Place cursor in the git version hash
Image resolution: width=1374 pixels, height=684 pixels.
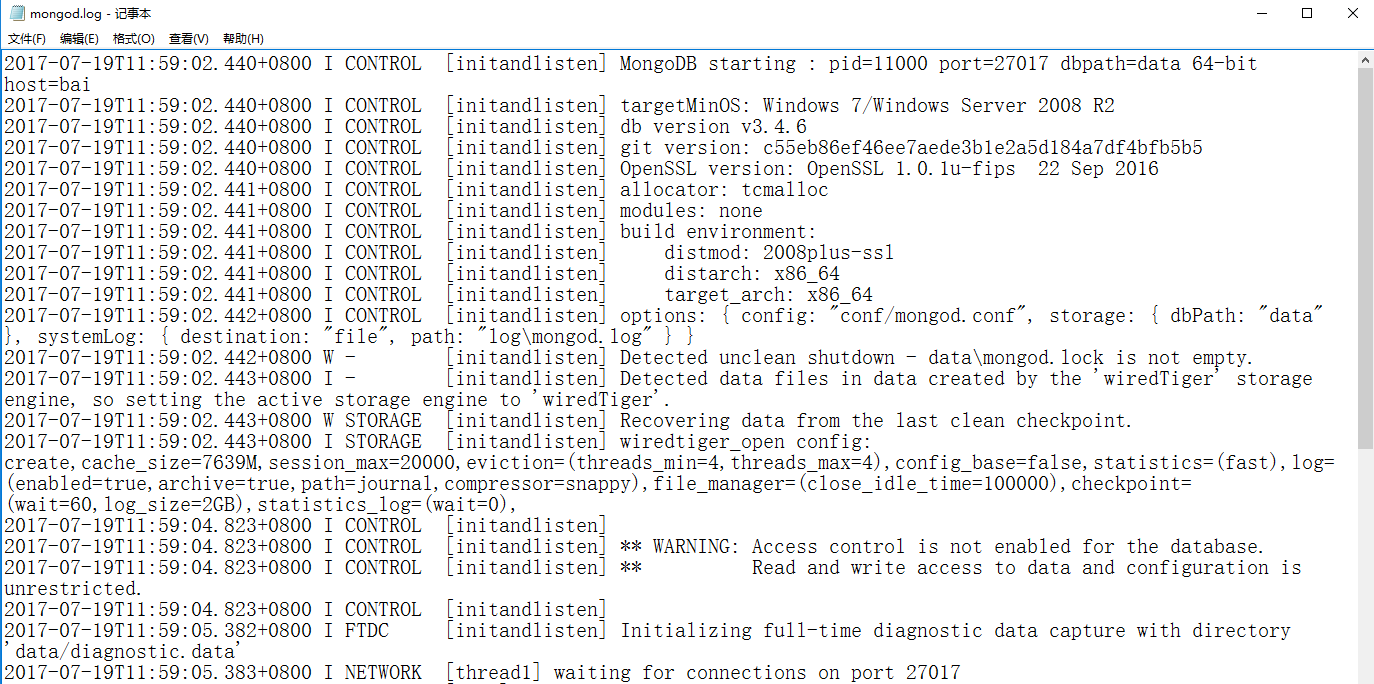tap(980, 148)
